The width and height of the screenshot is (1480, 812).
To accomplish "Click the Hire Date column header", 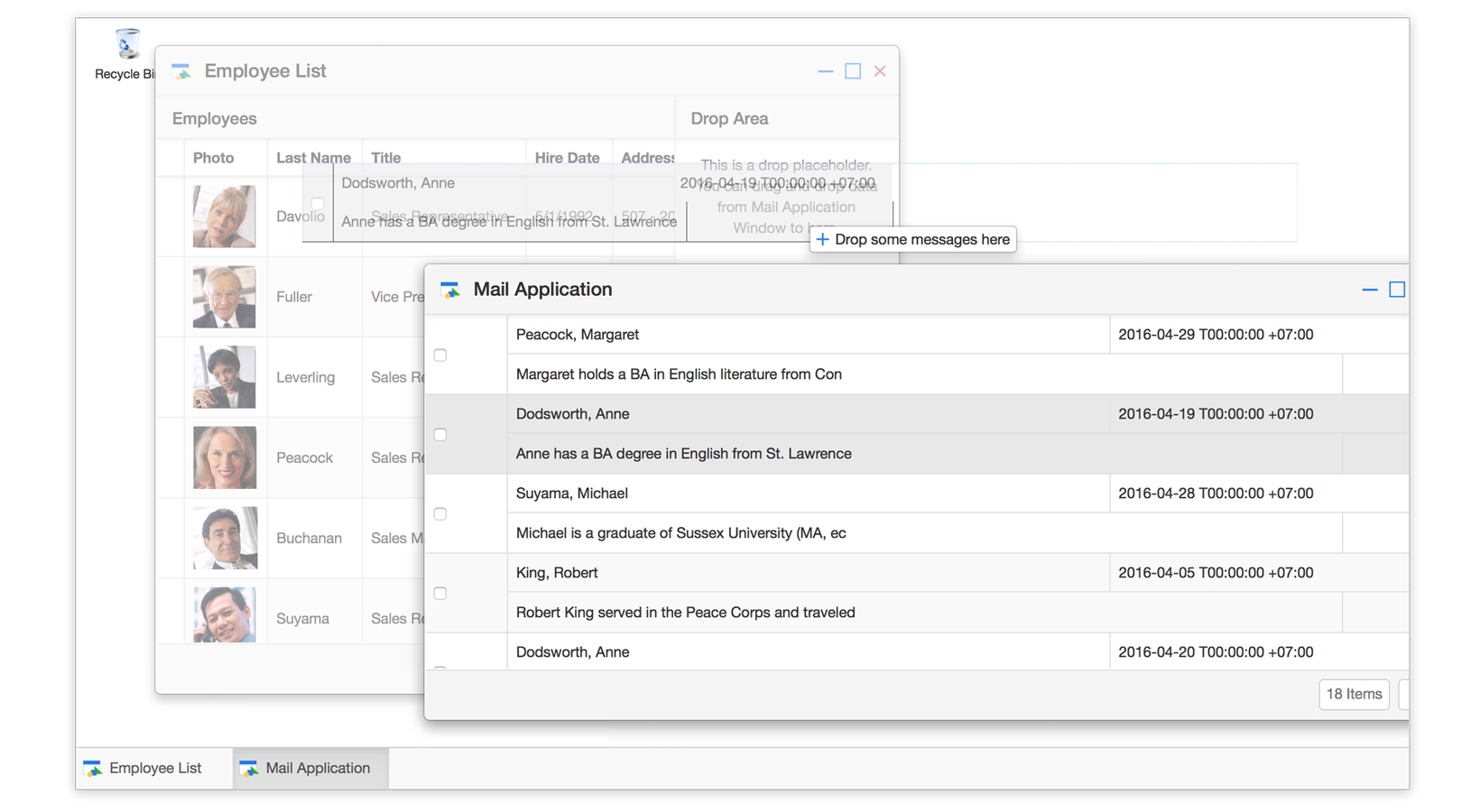I will point(567,158).
